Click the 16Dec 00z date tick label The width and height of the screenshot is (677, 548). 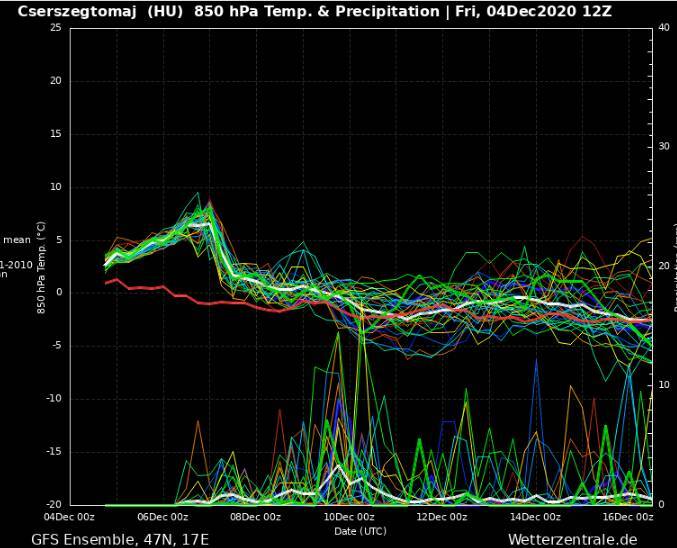(x=628, y=517)
